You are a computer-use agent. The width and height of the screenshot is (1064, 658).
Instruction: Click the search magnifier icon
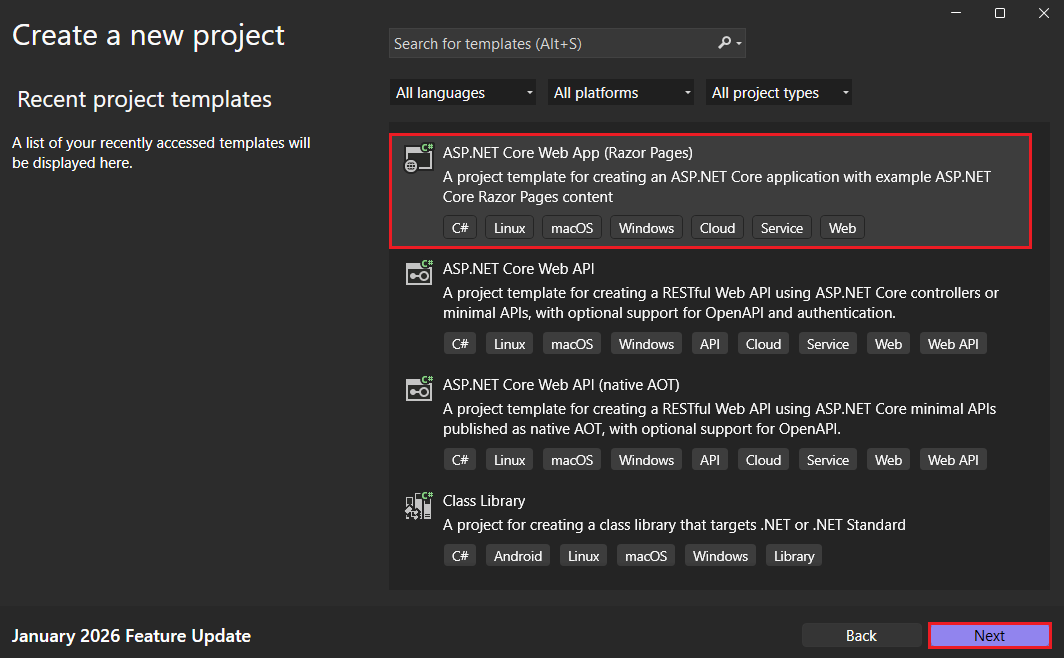tap(722, 43)
